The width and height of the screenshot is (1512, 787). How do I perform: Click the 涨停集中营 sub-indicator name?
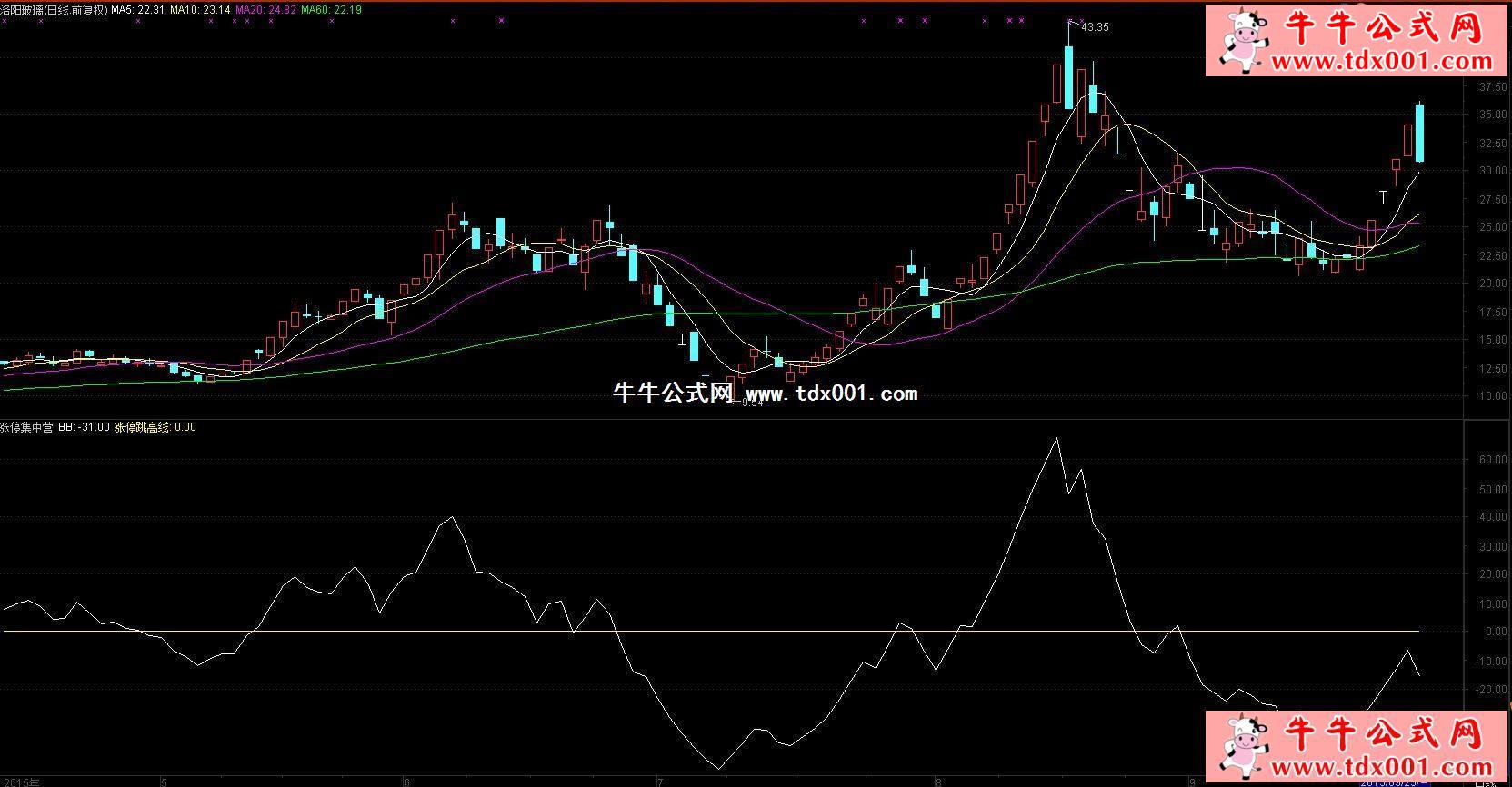[27, 427]
